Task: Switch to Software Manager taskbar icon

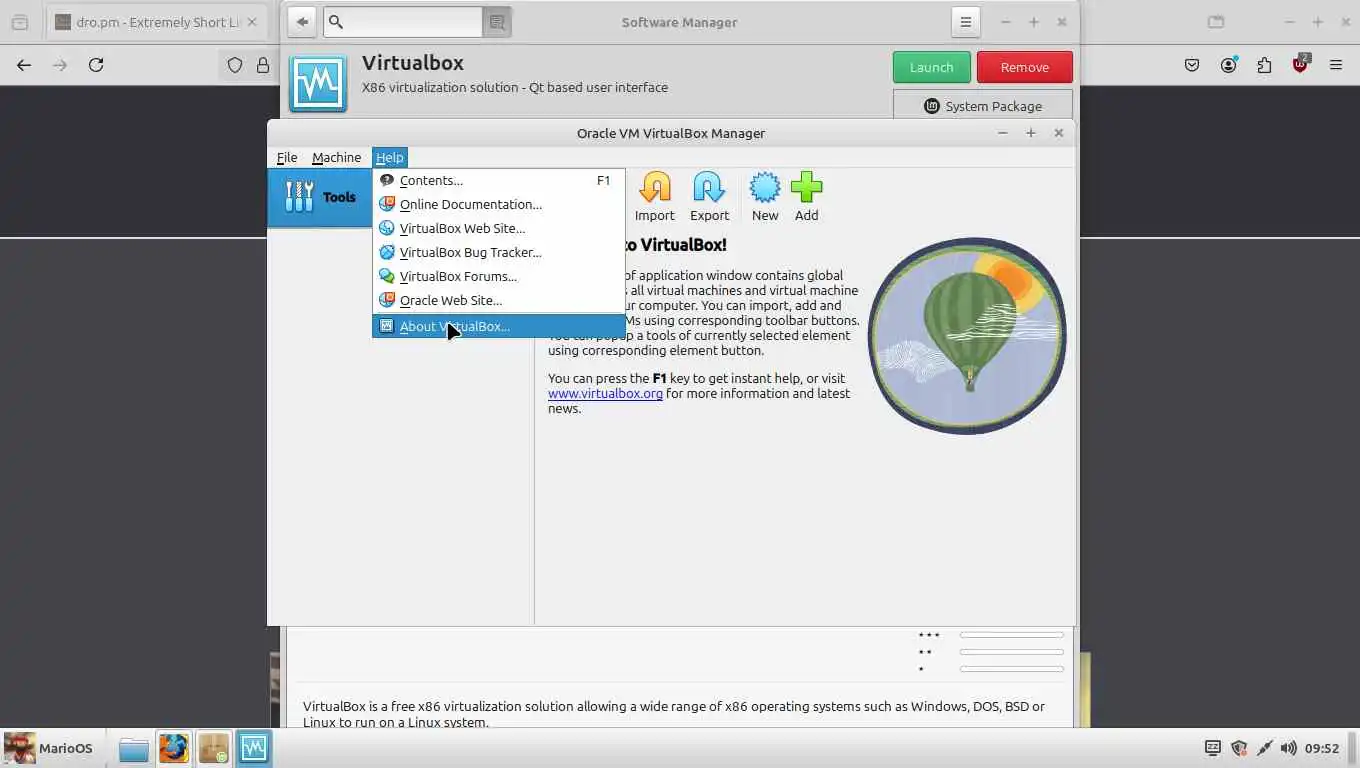Action: point(213,748)
